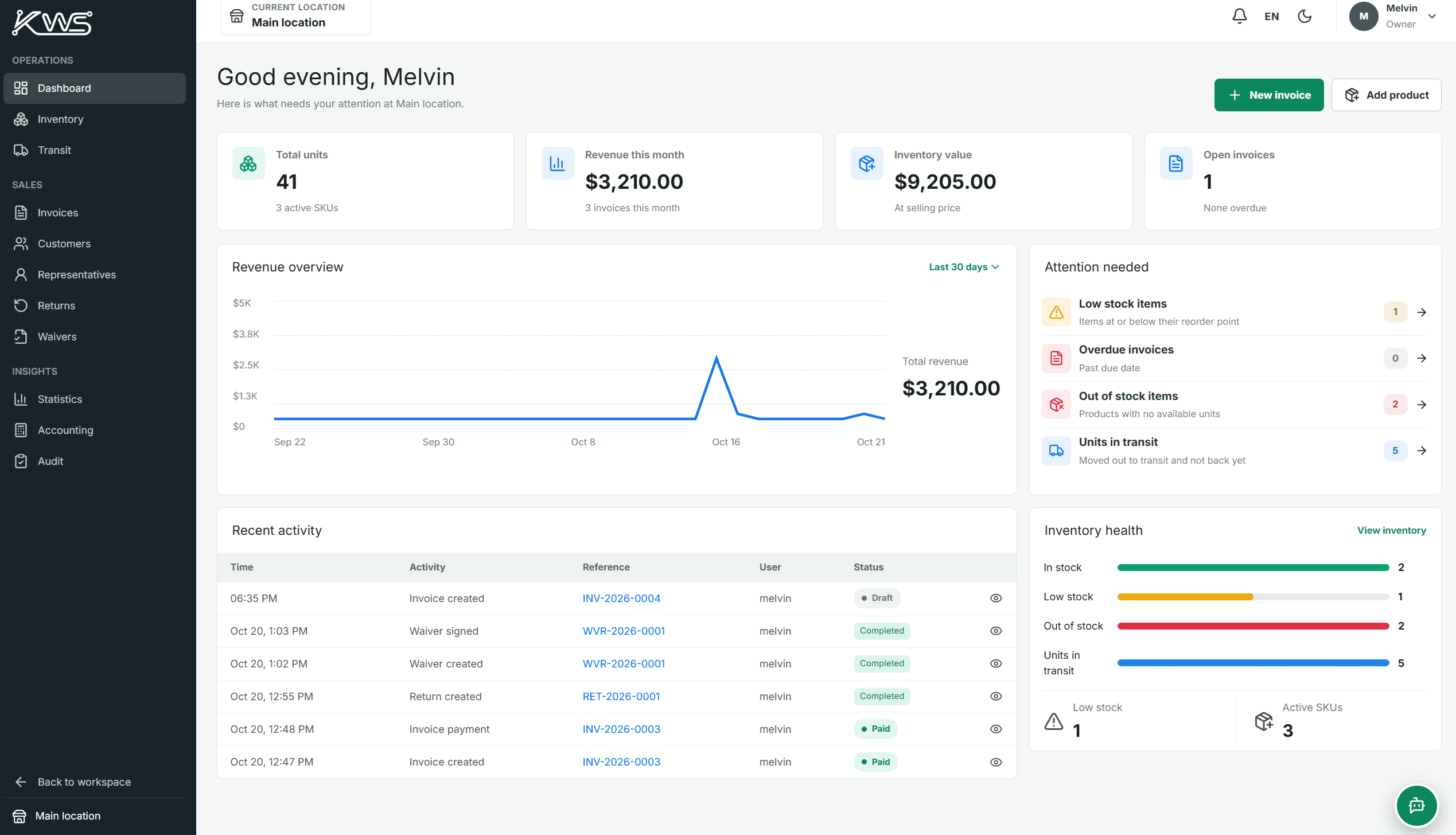Change language via EN selector
This screenshot has width=1456, height=835.
coord(1271,16)
